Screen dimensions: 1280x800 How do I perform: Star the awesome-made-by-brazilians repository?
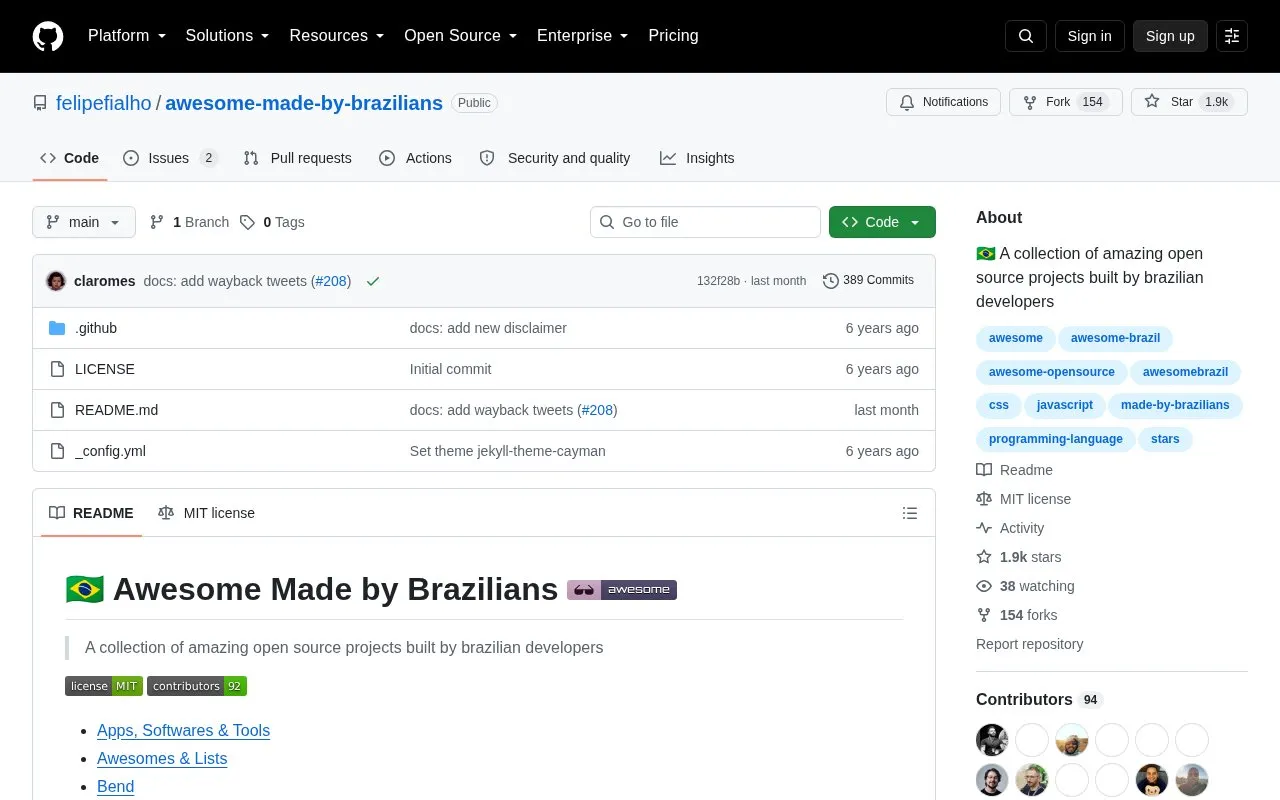1189,102
